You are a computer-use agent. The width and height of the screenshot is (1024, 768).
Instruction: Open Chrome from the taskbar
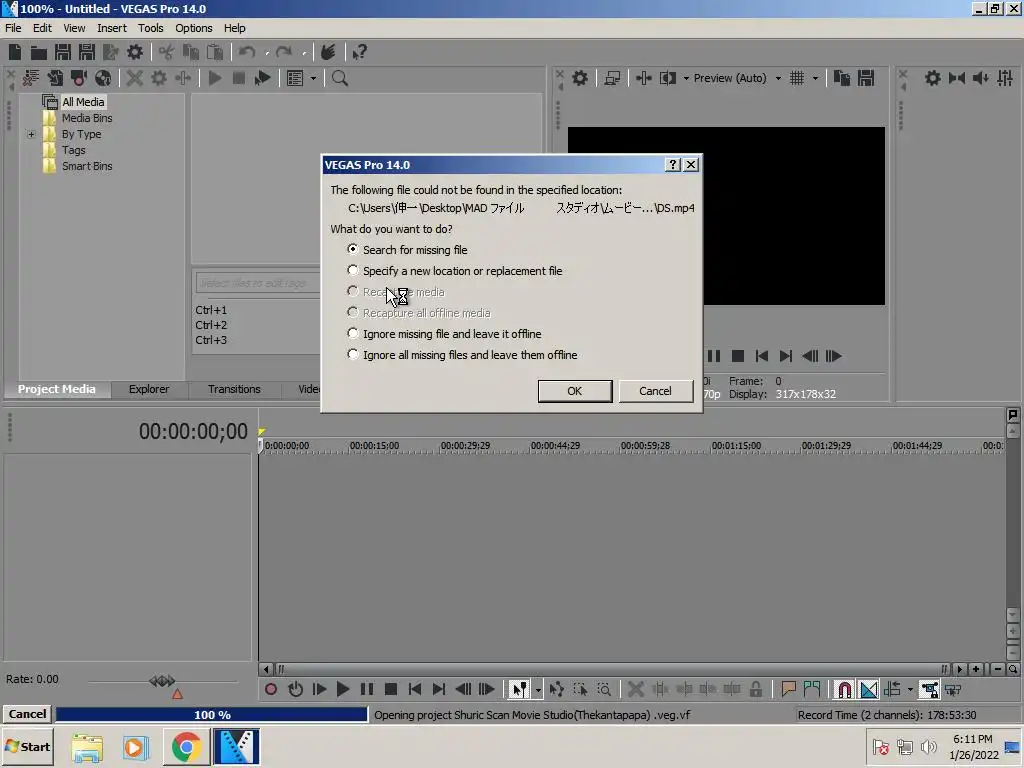(186, 747)
